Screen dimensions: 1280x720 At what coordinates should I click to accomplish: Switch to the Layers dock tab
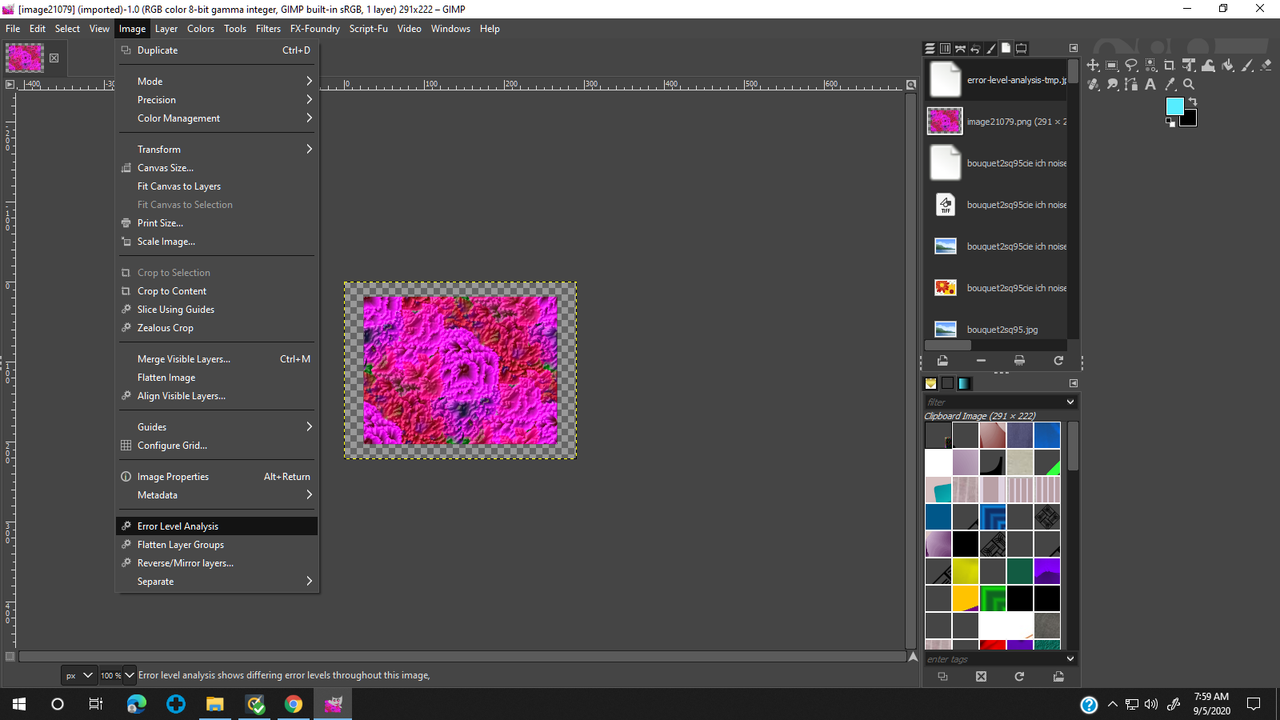click(x=929, y=48)
